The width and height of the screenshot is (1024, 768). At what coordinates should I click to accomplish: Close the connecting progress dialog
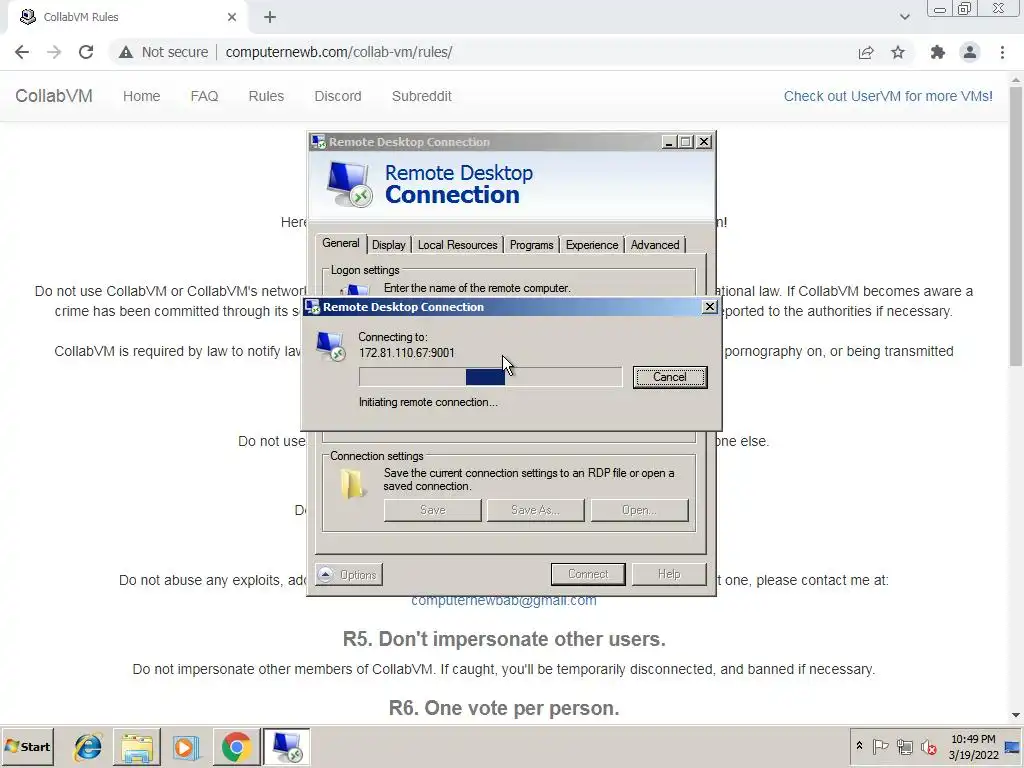point(709,306)
